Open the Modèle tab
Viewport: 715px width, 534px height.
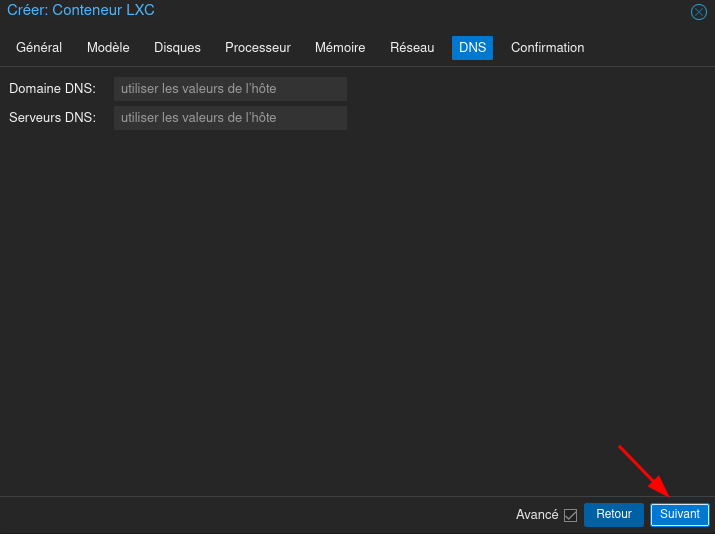(108, 48)
